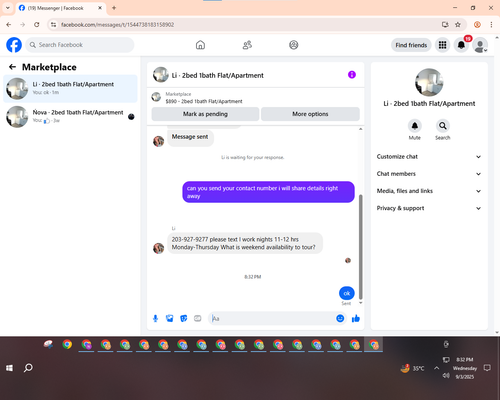Open the Chrome three-dot menu
Screen dimensions: 500x400
pos(491,25)
